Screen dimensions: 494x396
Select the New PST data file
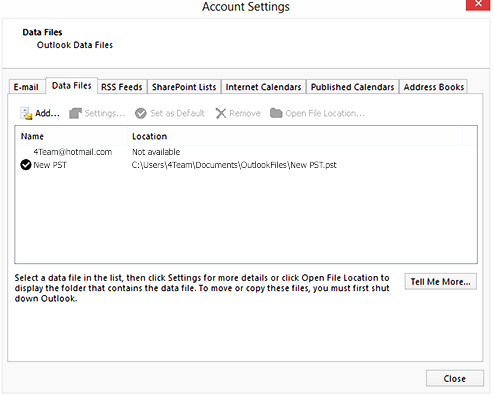click(246, 165)
